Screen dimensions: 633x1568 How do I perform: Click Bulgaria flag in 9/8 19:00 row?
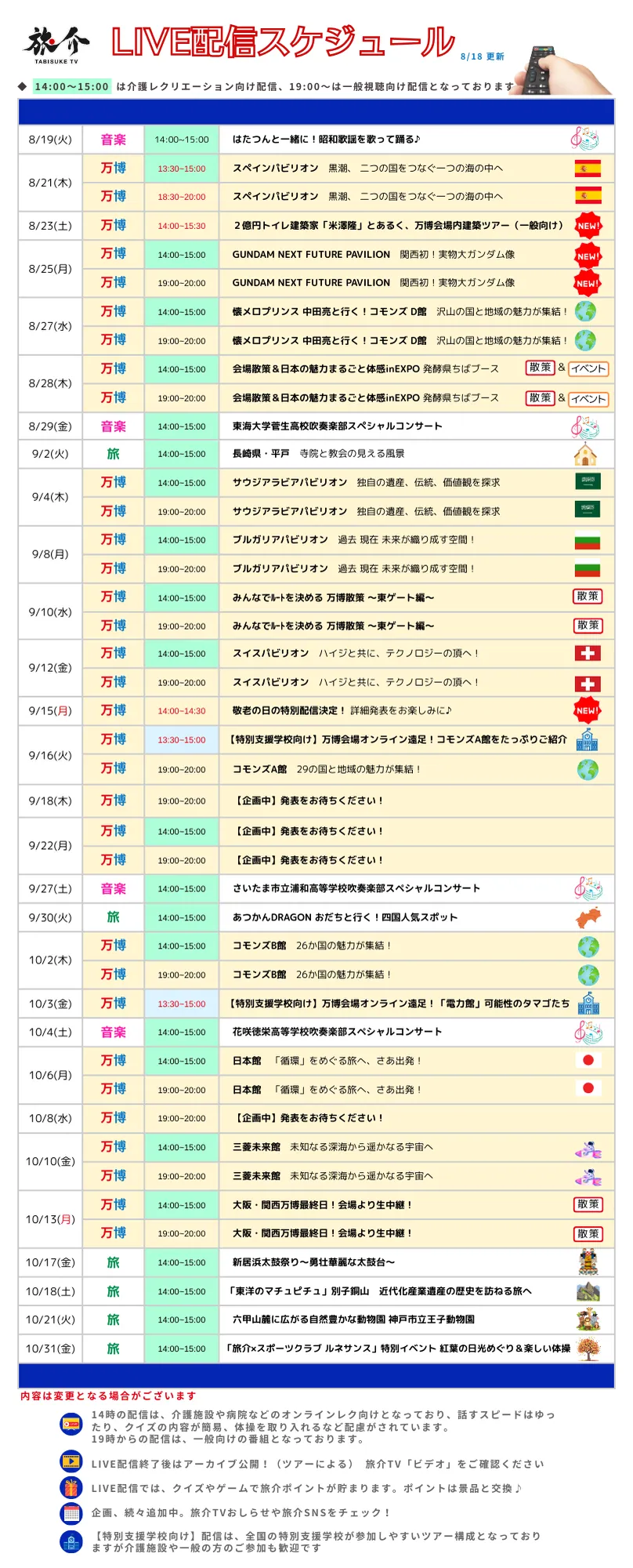(588, 568)
